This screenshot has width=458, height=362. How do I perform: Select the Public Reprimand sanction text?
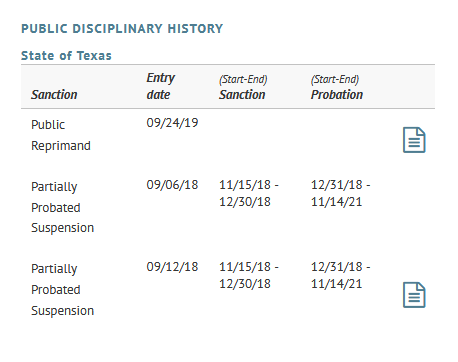pos(61,135)
